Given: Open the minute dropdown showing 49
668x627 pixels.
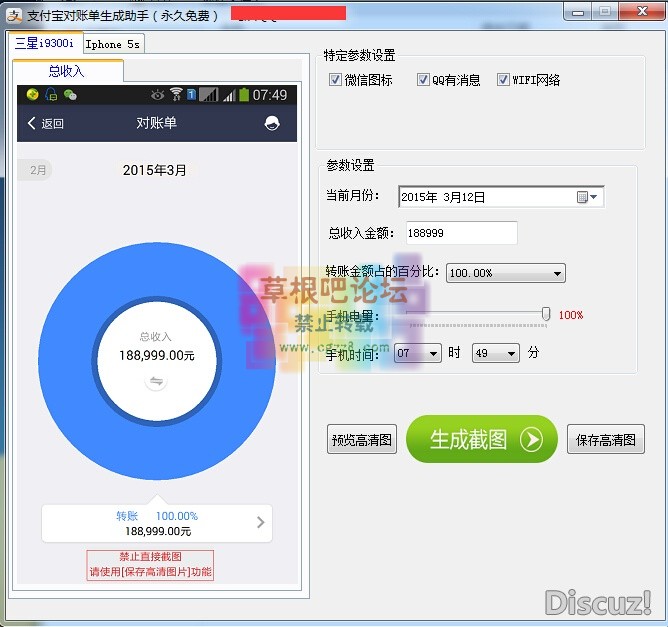Looking at the screenshot, I should (x=511, y=354).
